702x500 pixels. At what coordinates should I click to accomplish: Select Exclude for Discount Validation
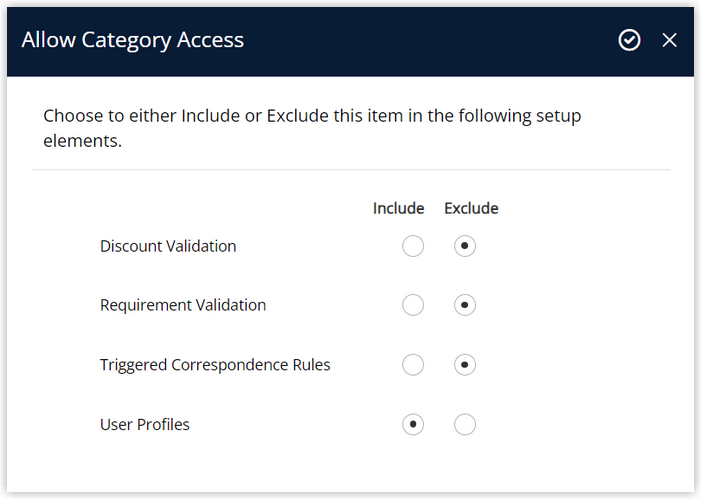pos(465,246)
